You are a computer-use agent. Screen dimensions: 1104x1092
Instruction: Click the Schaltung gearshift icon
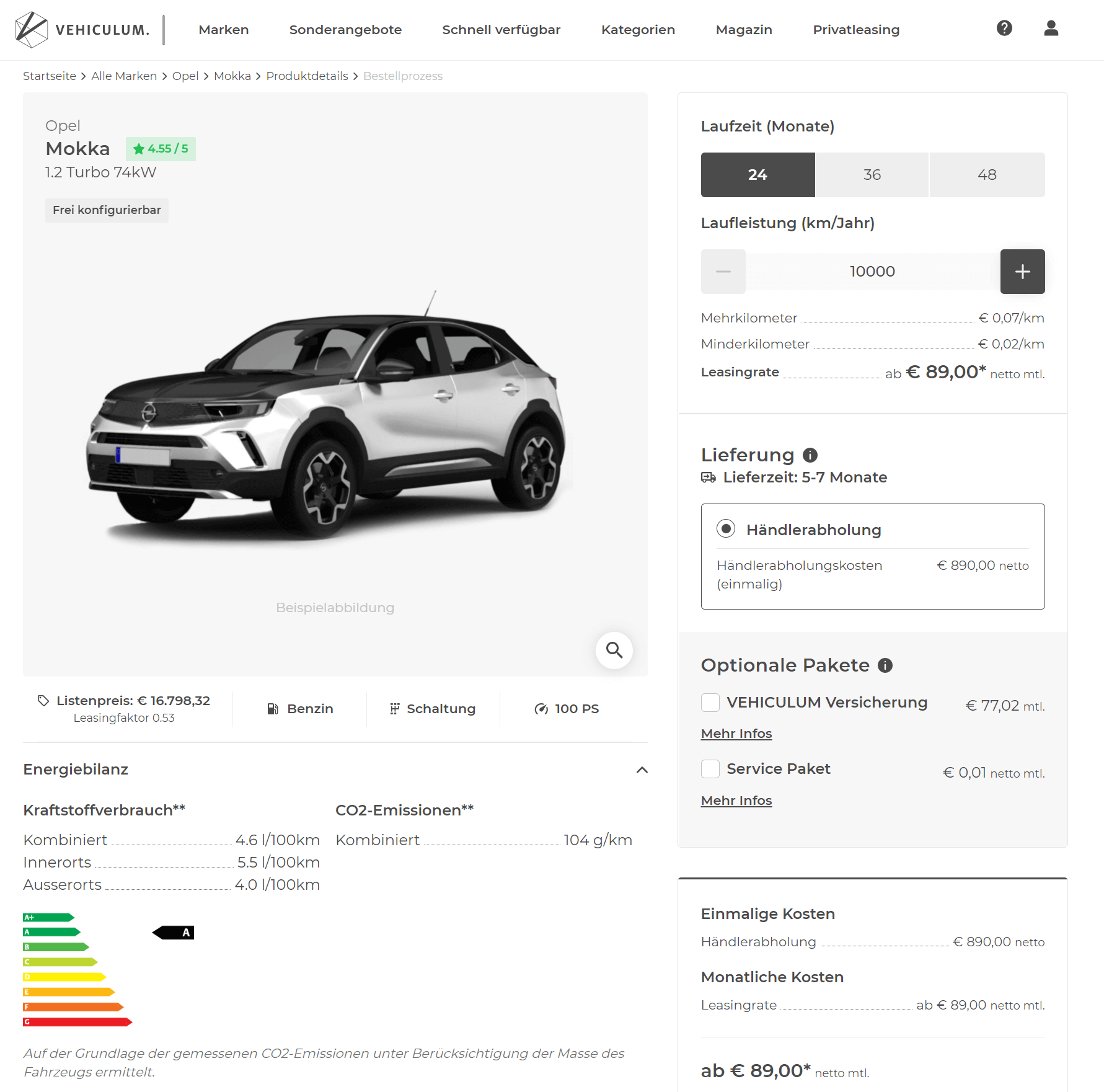[394, 709]
